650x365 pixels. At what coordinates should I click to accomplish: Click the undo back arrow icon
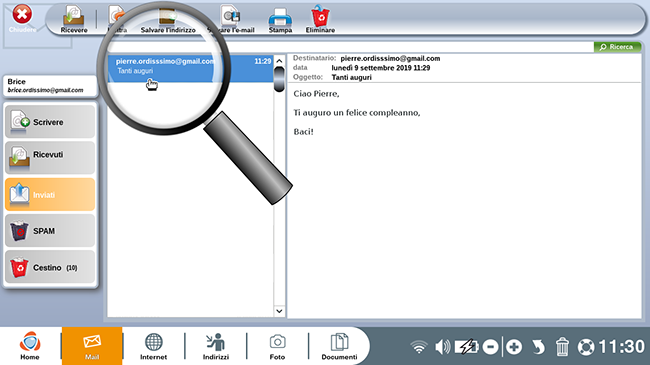(x=538, y=347)
